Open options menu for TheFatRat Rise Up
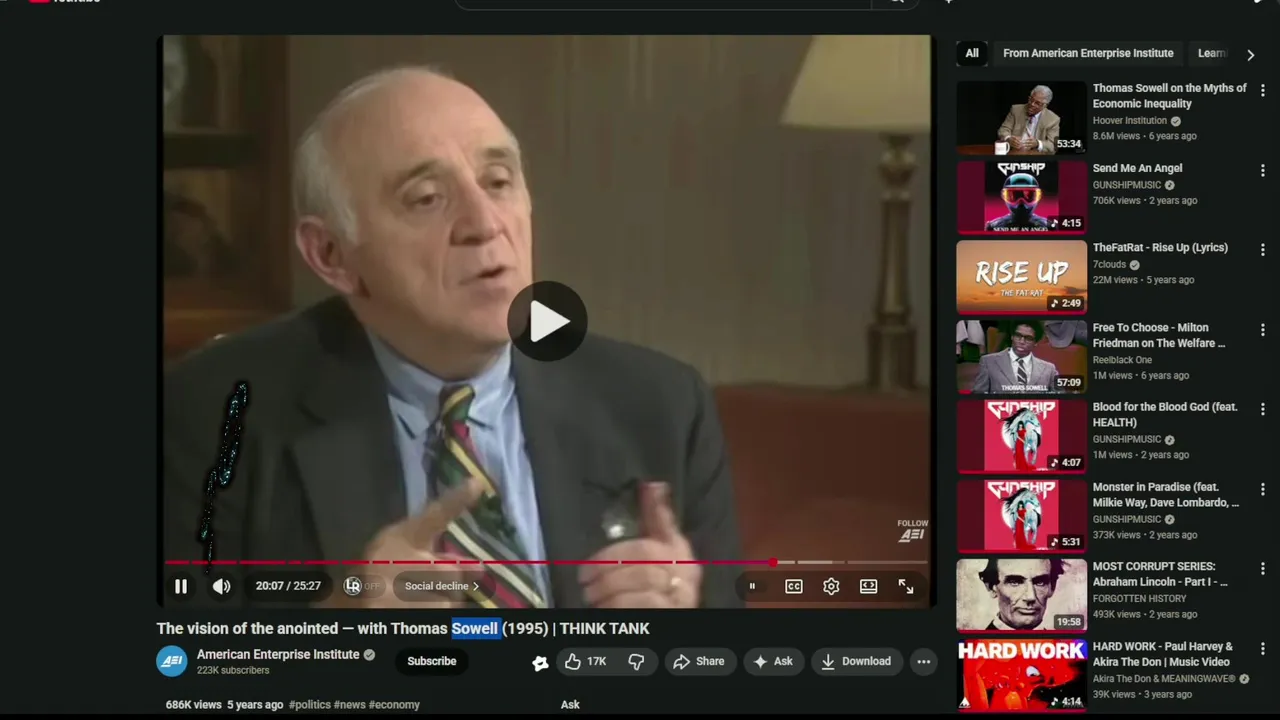This screenshot has height=720, width=1280. tap(1262, 249)
